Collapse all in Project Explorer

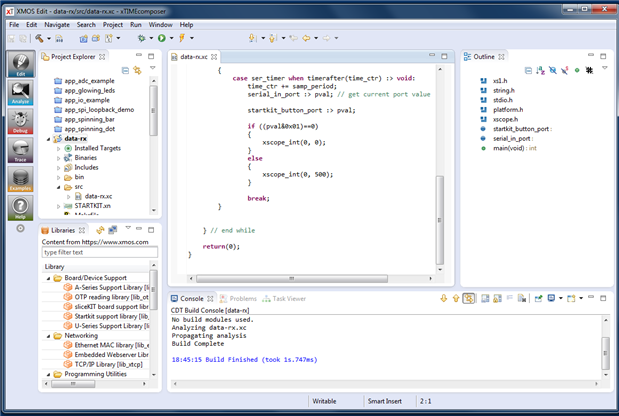tap(125, 70)
